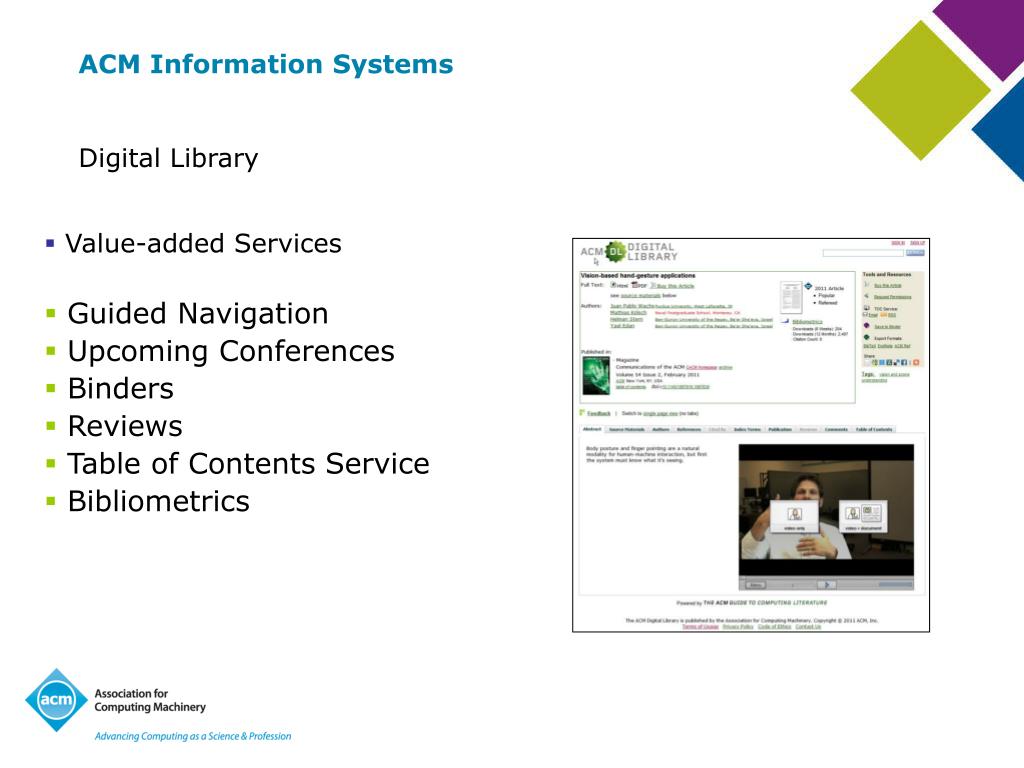Image resolution: width=1024 pixels, height=768 pixels.
Task: Click the Terms of Usage footer link
Action: click(x=701, y=627)
